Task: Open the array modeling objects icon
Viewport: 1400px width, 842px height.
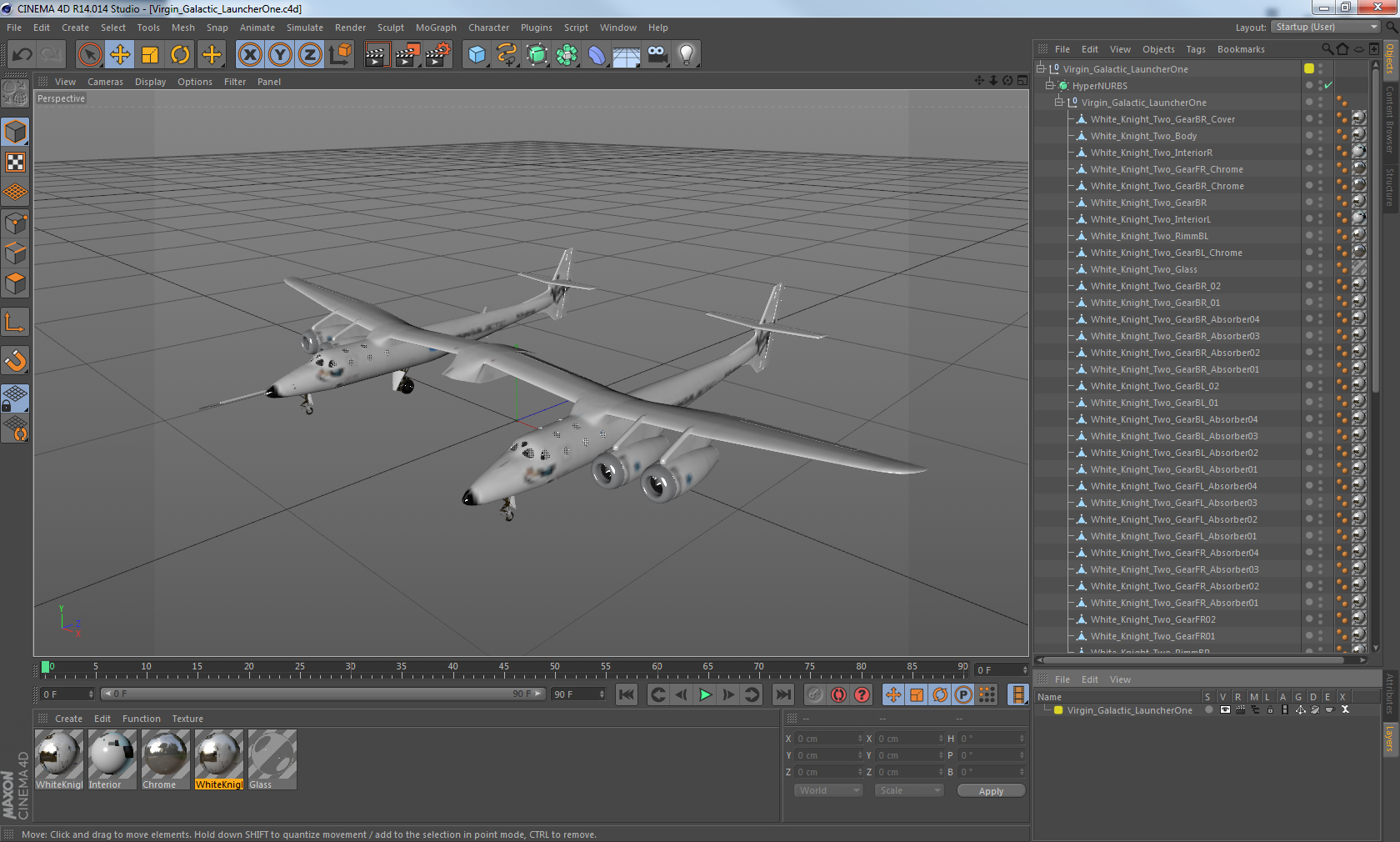Action: click(567, 55)
